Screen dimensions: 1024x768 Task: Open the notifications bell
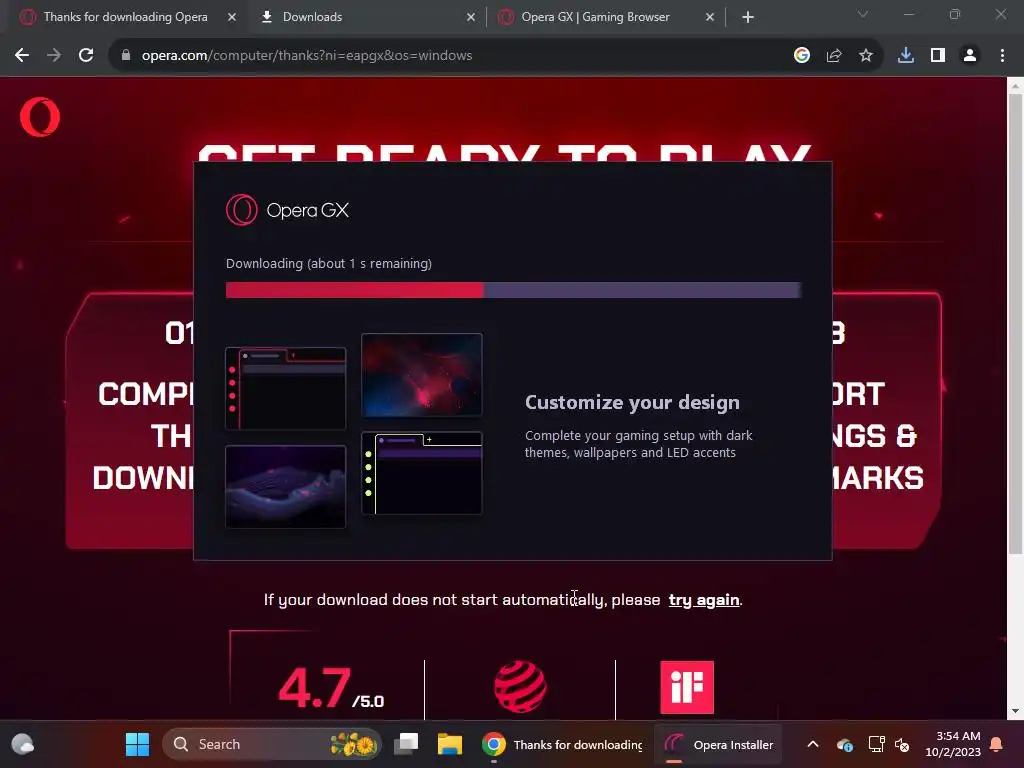coord(997,744)
